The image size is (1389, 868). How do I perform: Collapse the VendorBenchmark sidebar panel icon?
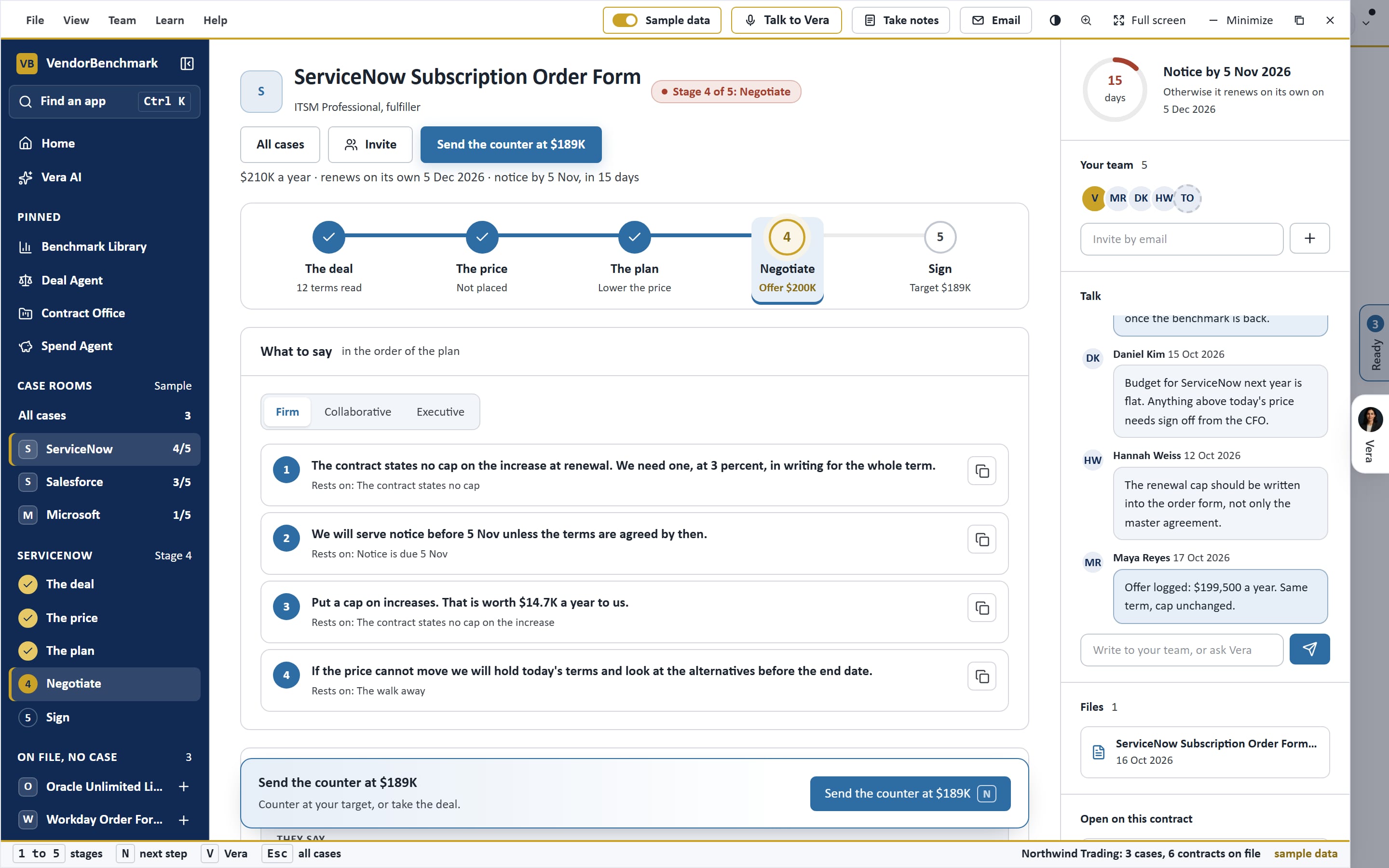(187, 63)
